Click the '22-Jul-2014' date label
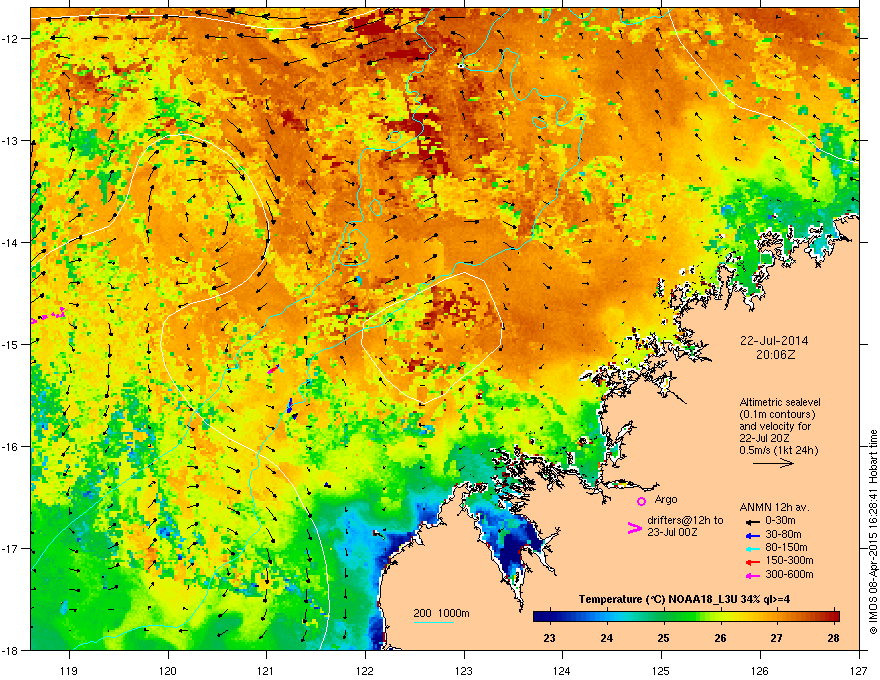 point(774,341)
